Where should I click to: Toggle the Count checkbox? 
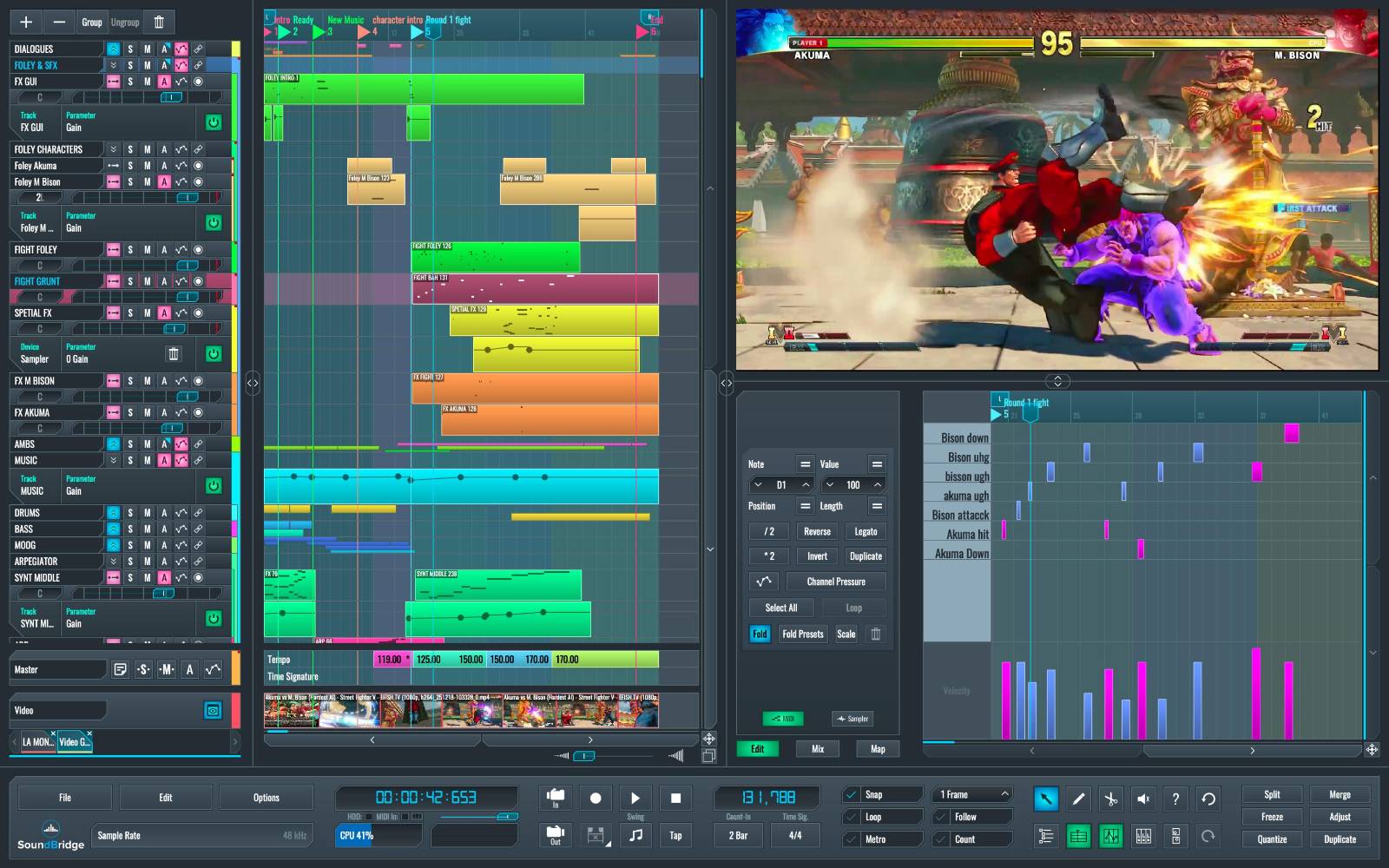coord(941,839)
